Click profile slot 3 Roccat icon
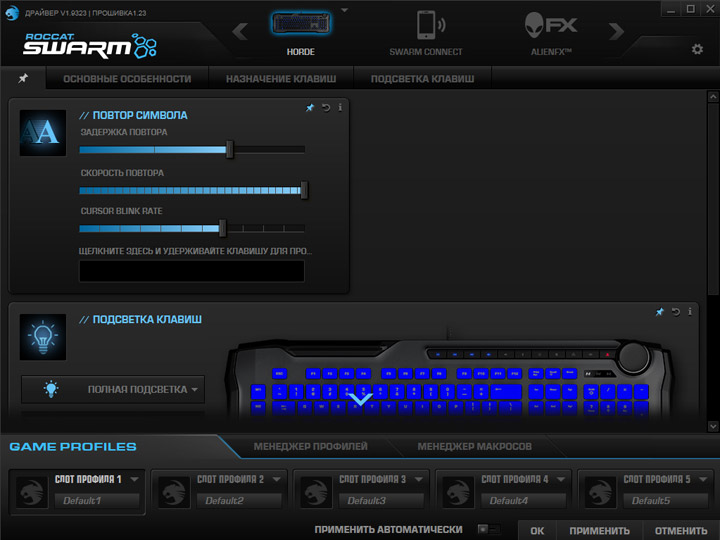720x540 pixels. coord(316,492)
